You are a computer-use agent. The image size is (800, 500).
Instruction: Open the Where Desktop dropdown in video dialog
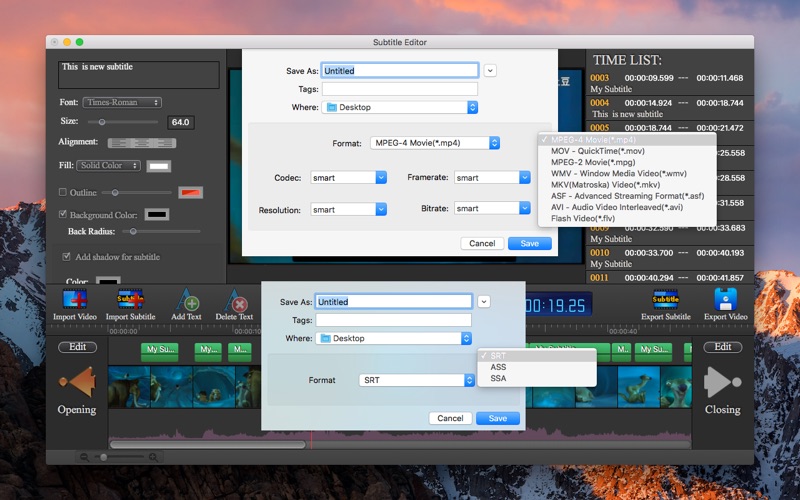coord(399,107)
